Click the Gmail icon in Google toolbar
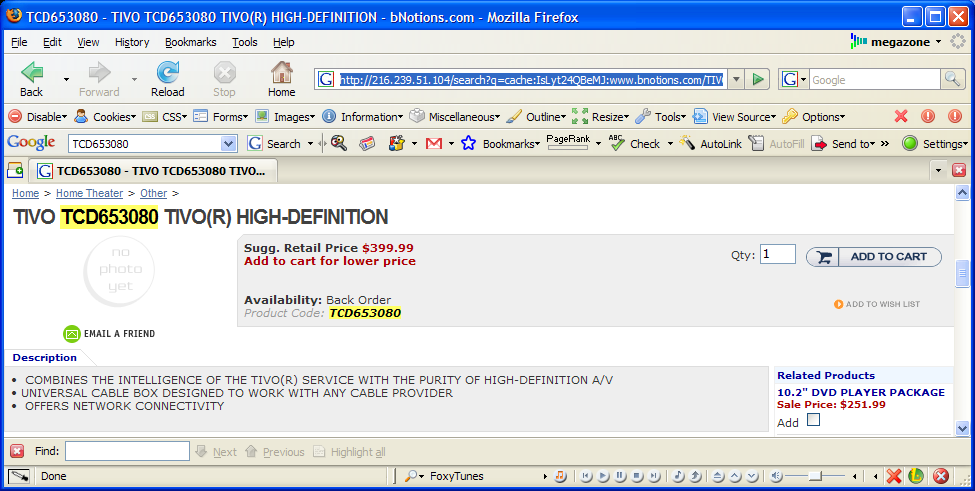The image size is (975, 491). [433, 144]
